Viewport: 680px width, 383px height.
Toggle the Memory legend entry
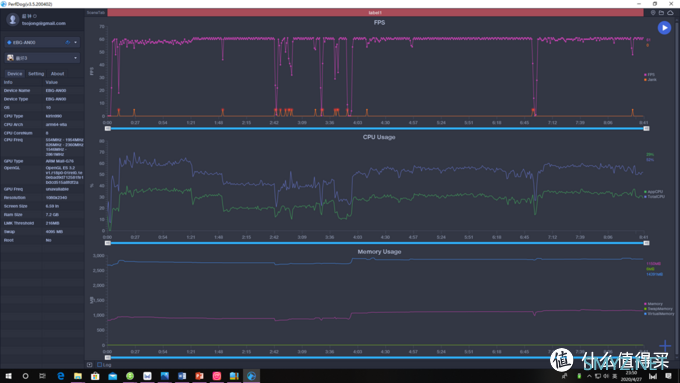pos(654,304)
